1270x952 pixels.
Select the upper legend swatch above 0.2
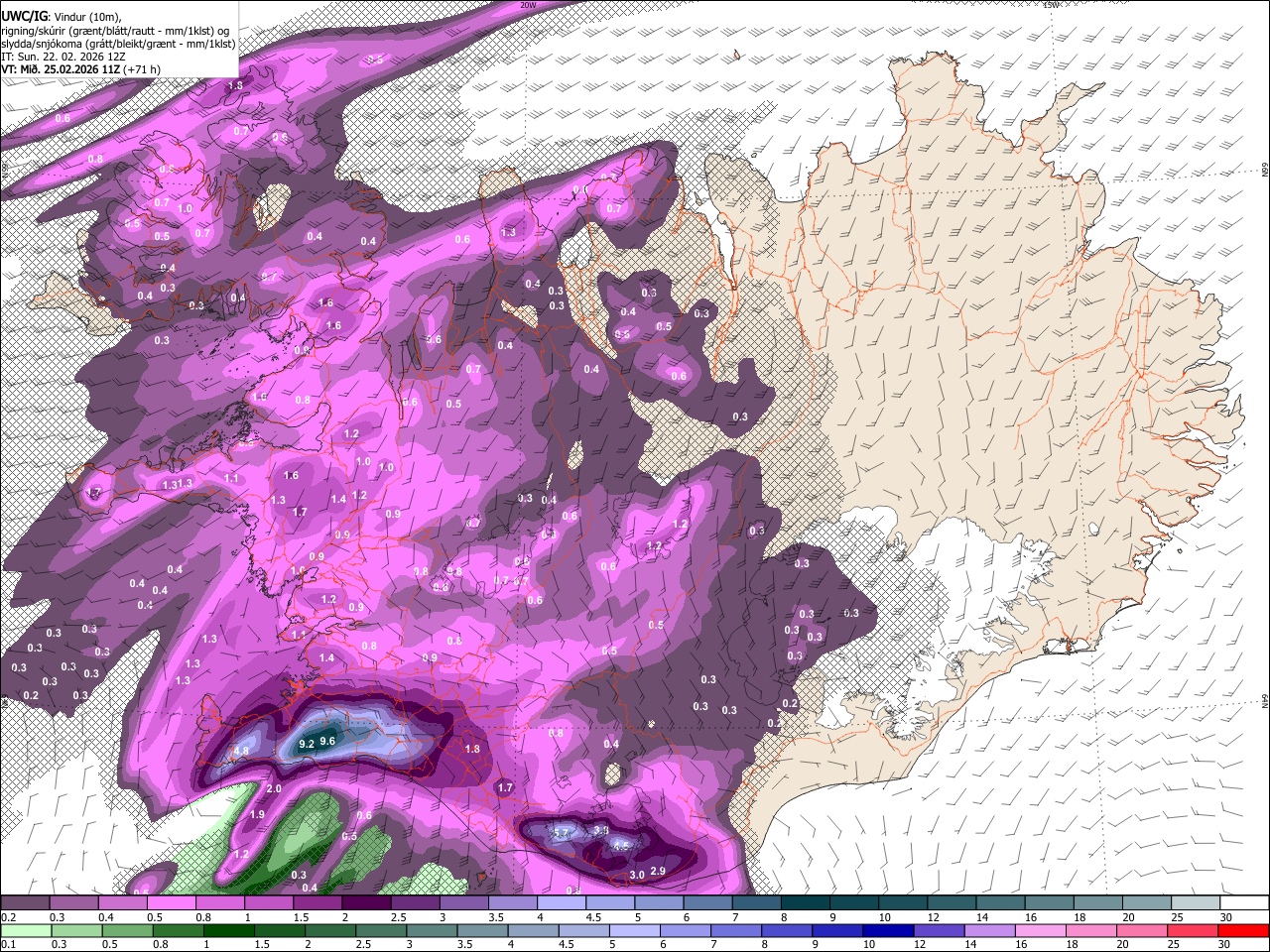click(x=25, y=903)
